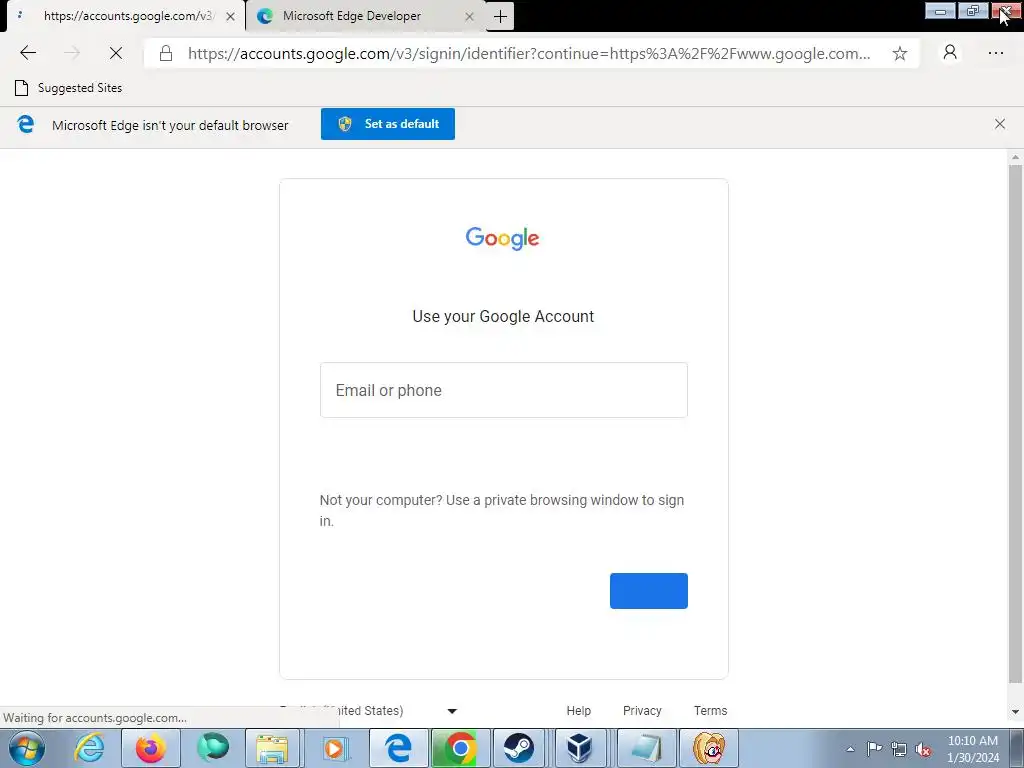Screen dimensions: 1024x768
Task: Click the Set as default button
Action: [x=388, y=124]
